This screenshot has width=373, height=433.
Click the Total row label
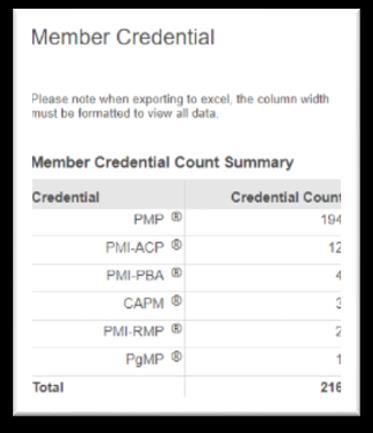tap(48, 387)
